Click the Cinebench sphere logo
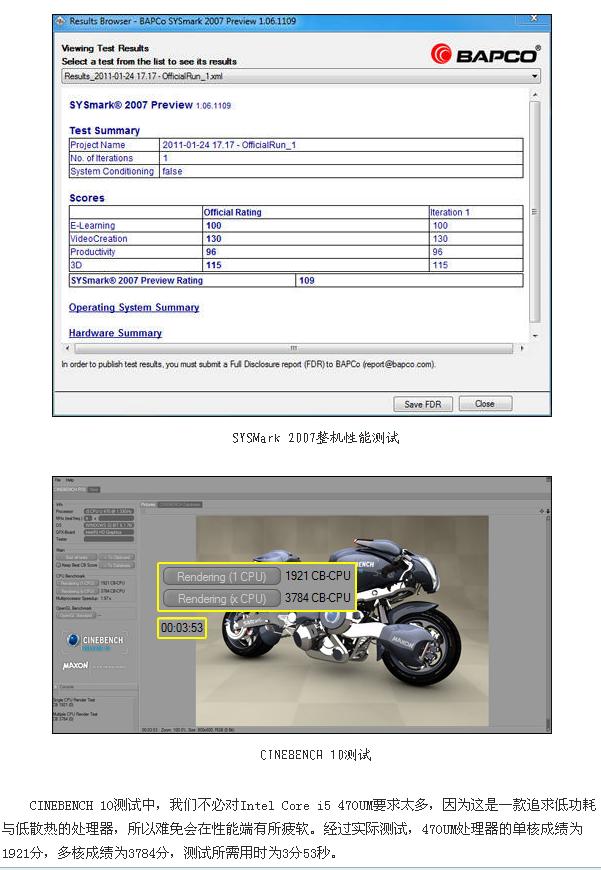The width and height of the screenshot is (601, 870). coord(73,640)
